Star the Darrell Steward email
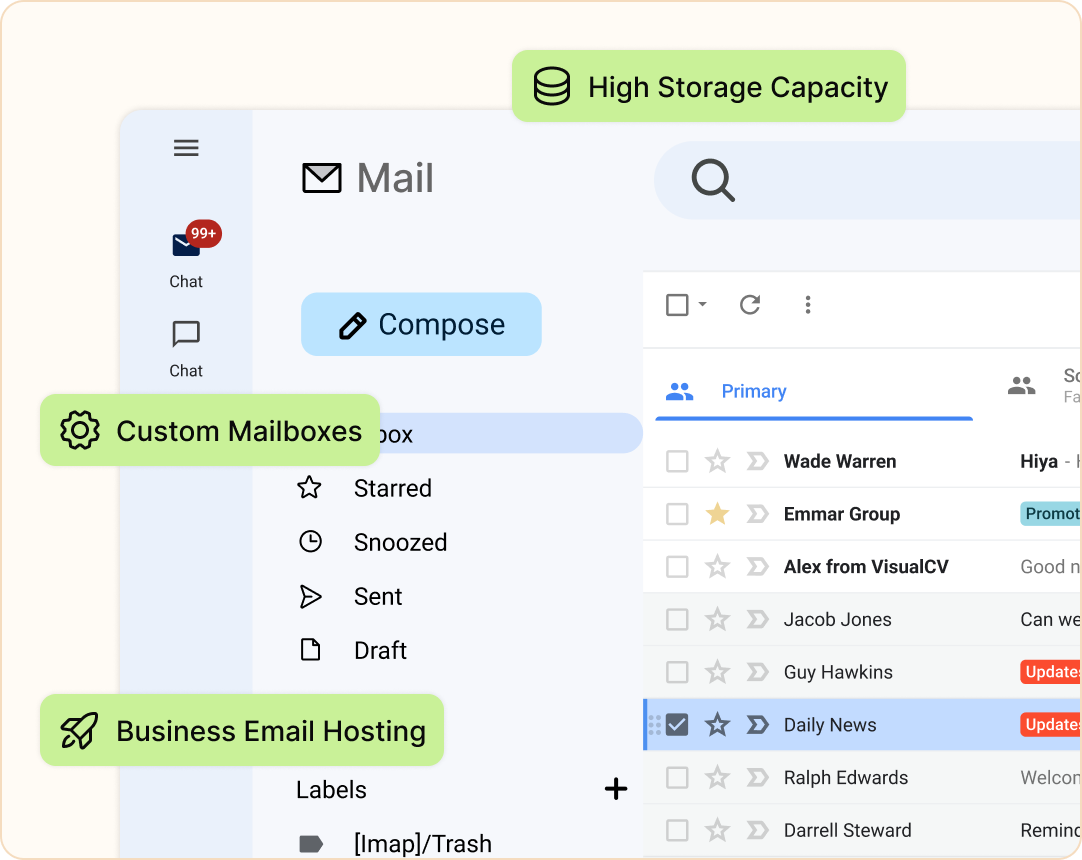Image resolution: width=1082 pixels, height=860 pixels. 718,830
